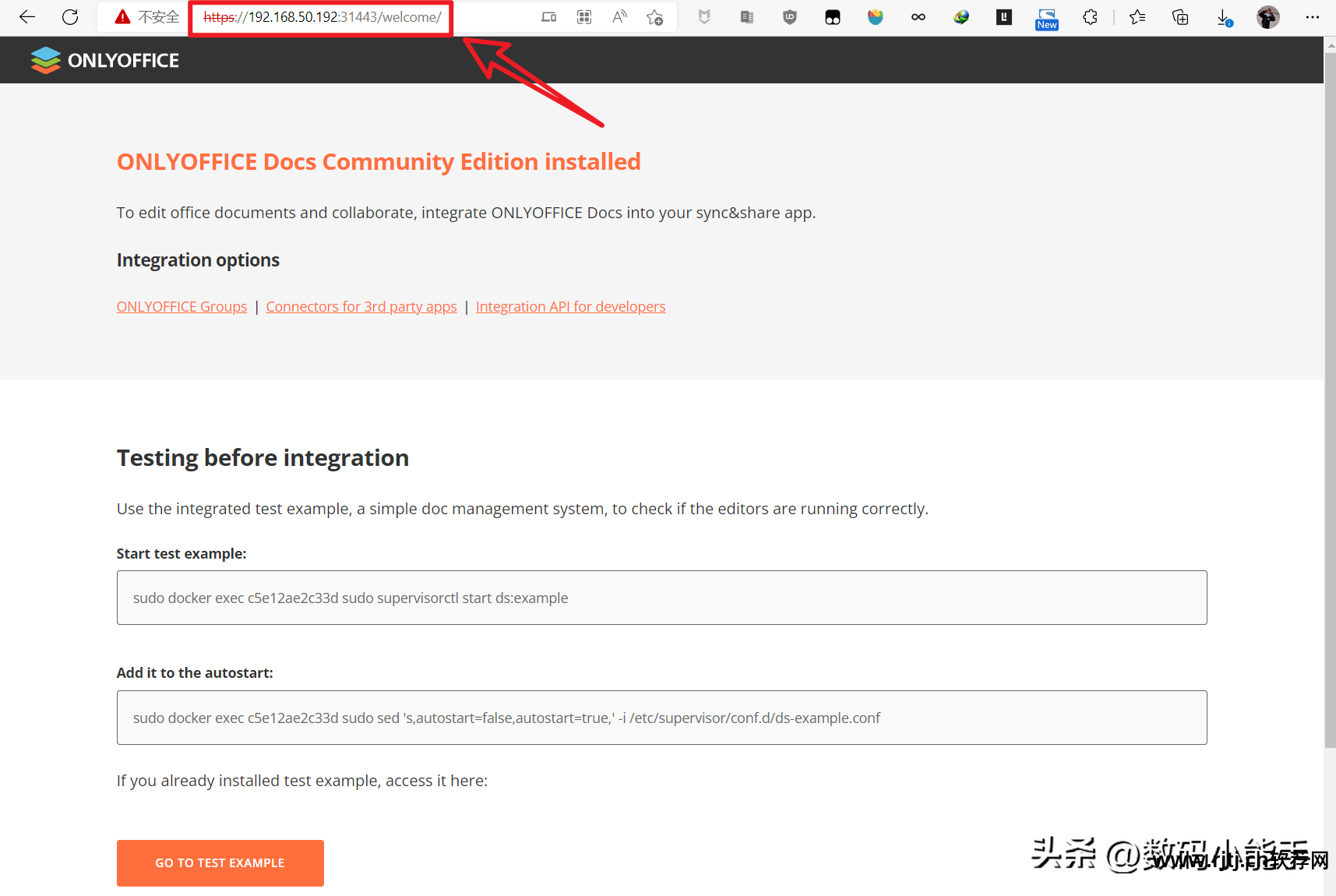Open the device/app availability icon in address bar

tap(549, 17)
